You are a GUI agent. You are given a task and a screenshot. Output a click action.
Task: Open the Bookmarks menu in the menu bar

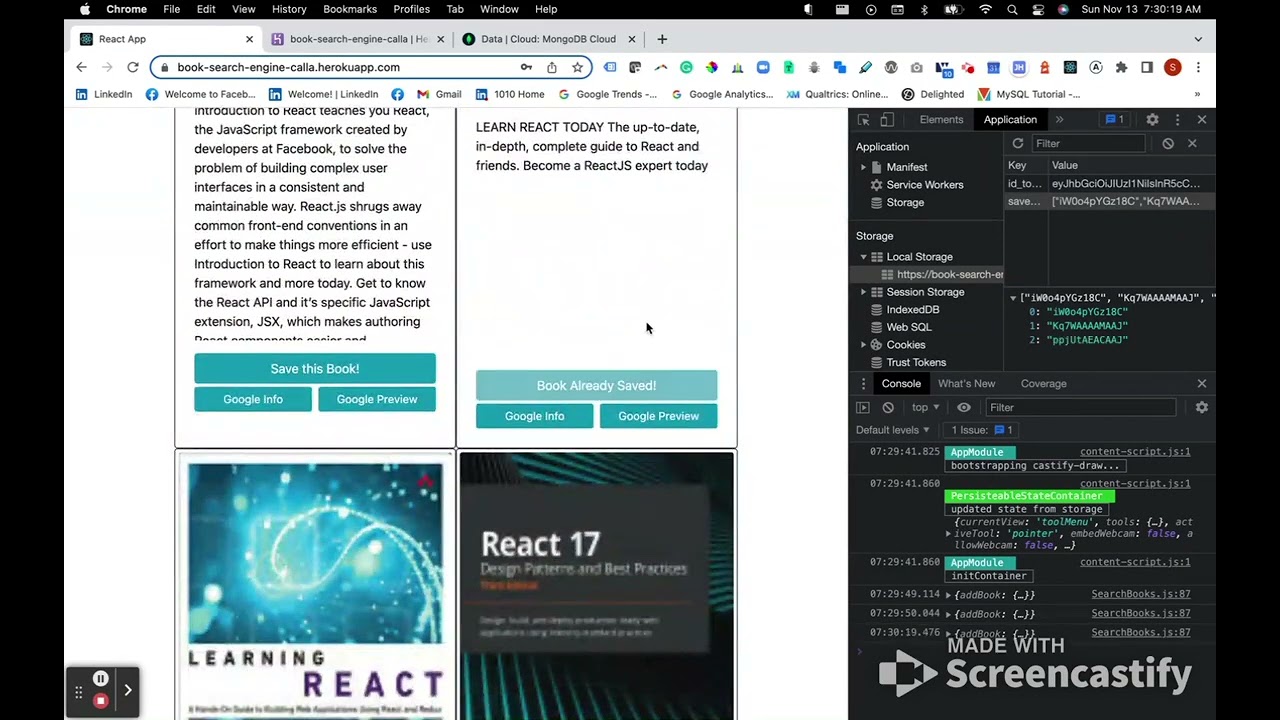point(350,9)
